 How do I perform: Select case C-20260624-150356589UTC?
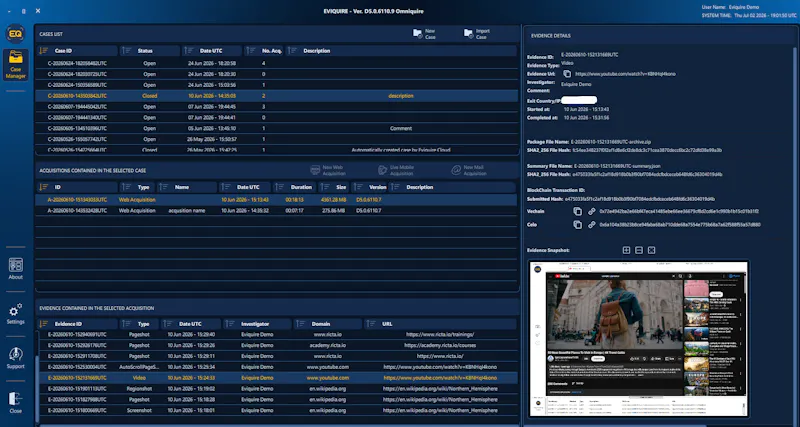[277, 85]
